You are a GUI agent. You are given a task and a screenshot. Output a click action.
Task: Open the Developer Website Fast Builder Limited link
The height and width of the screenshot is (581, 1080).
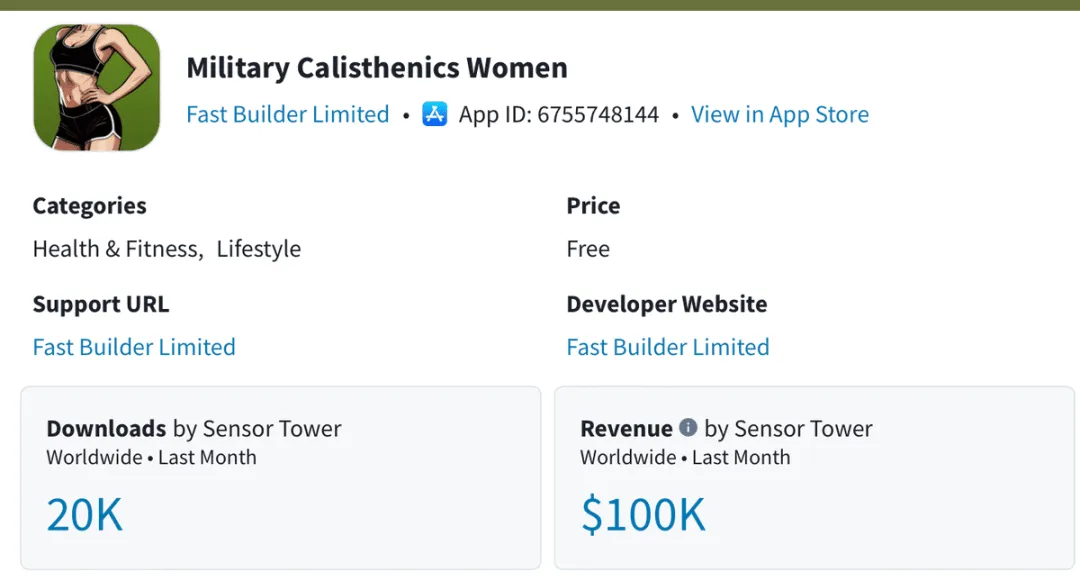click(668, 347)
